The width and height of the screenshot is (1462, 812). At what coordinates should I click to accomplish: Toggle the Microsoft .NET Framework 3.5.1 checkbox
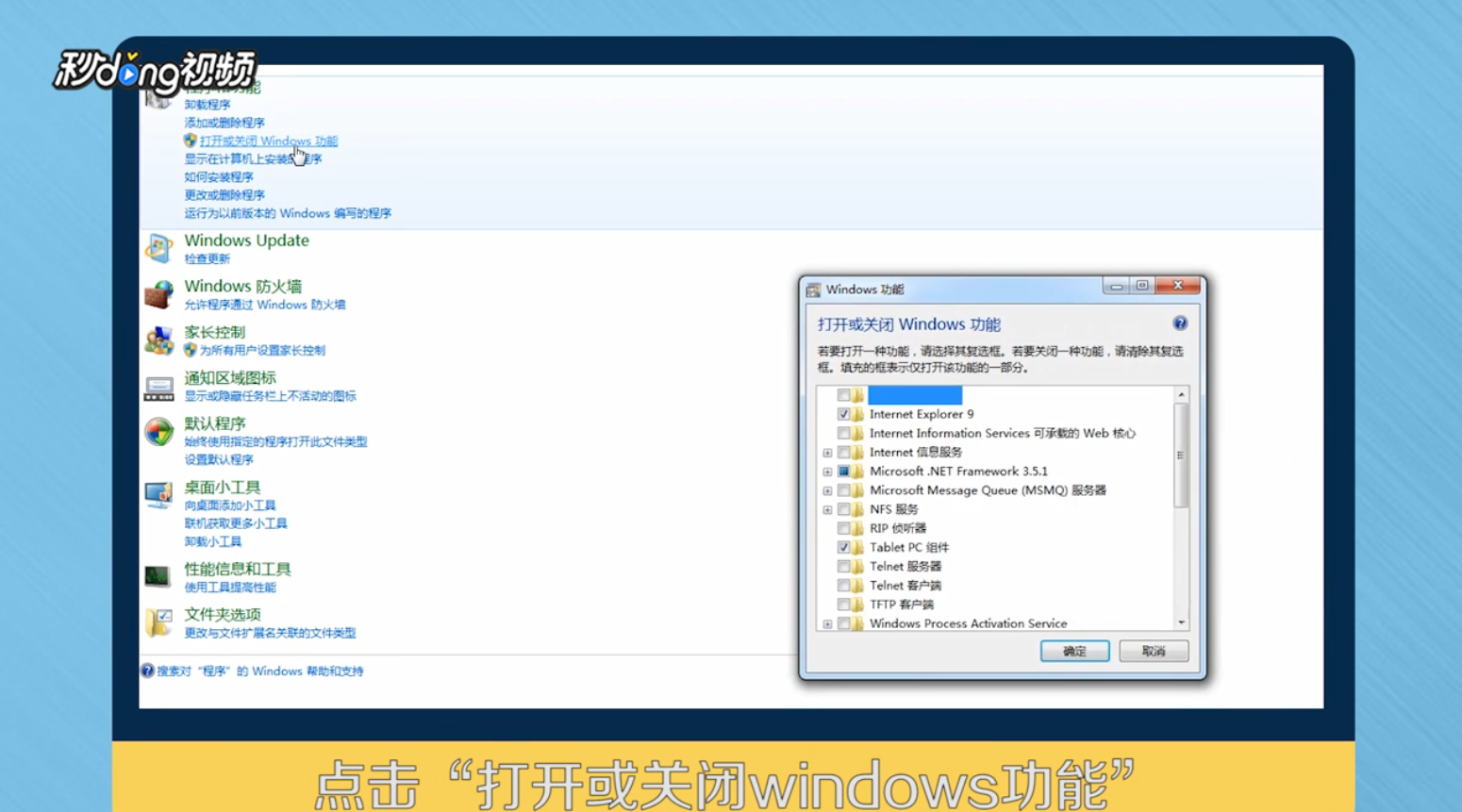pos(843,471)
